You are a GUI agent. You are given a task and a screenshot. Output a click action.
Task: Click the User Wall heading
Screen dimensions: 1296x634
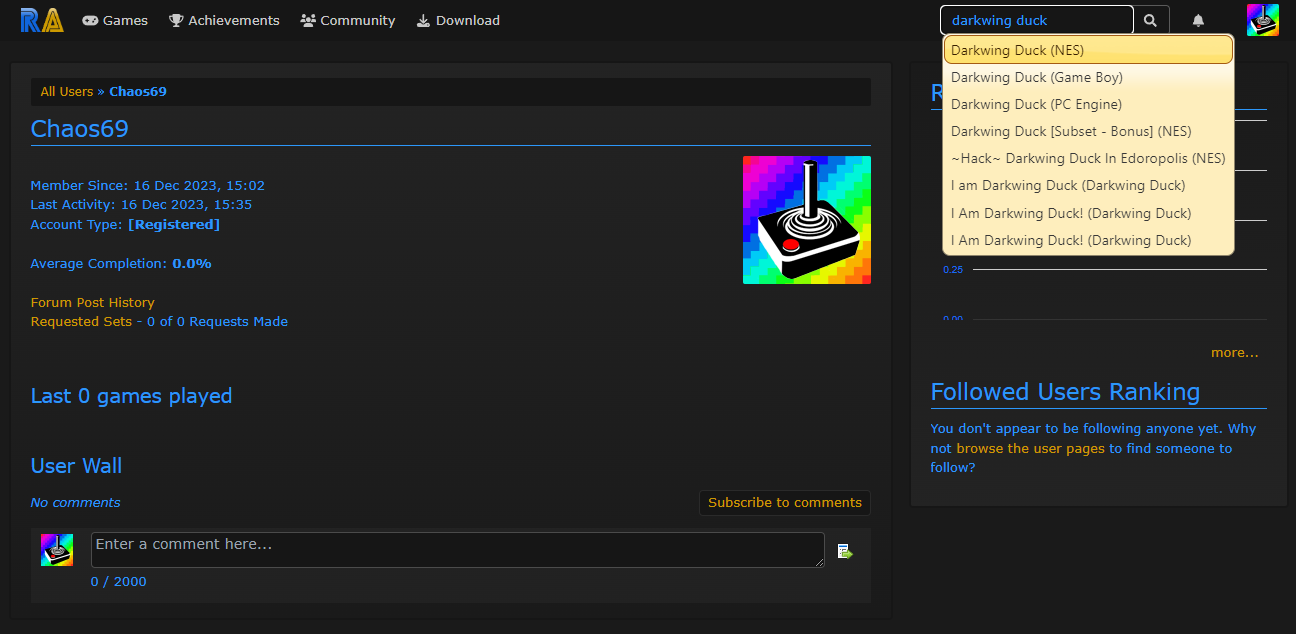point(77,466)
